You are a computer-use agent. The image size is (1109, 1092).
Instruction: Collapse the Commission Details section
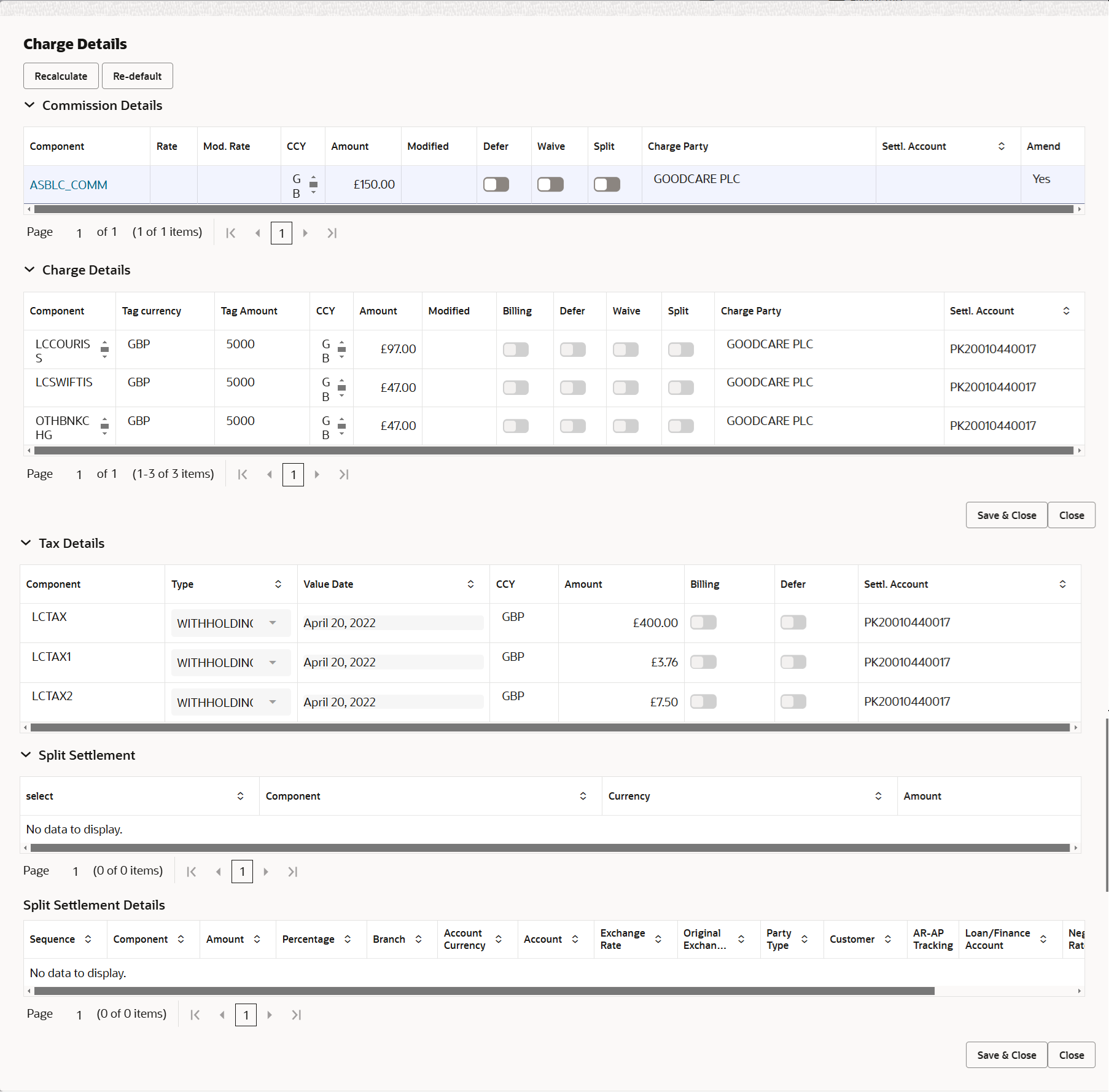coord(29,105)
